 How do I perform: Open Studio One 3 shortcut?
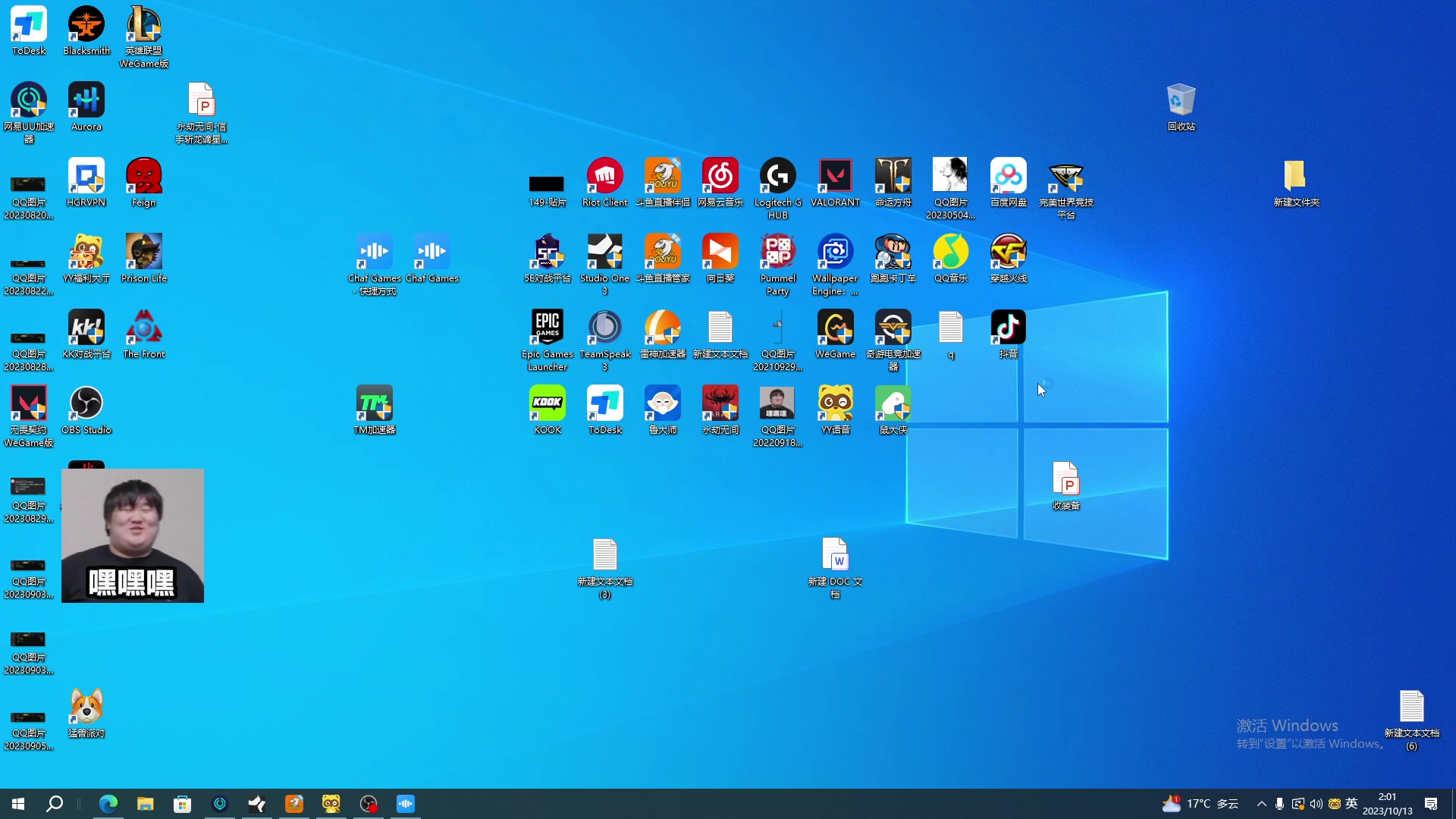605,265
